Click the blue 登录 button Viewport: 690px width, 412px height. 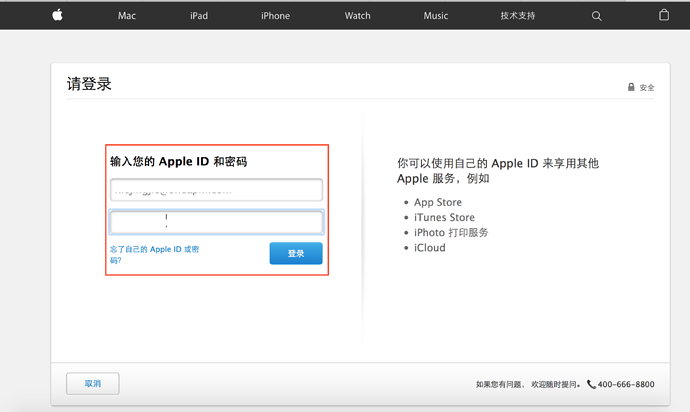(x=296, y=253)
